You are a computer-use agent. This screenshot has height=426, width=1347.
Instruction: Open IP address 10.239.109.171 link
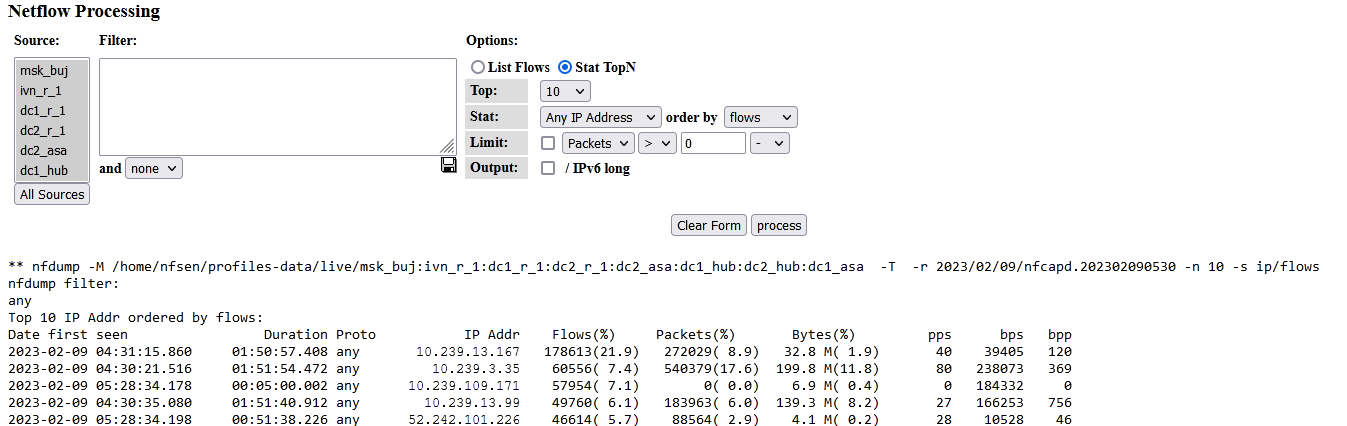click(464, 385)
